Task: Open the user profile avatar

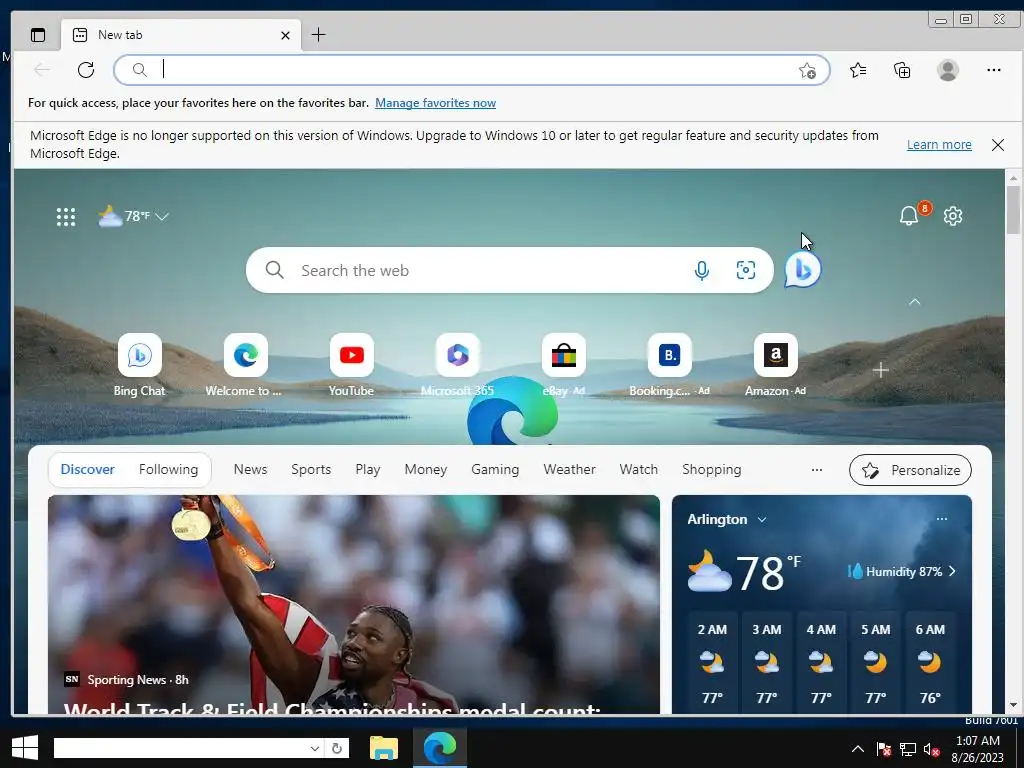Action: (948, 70)
